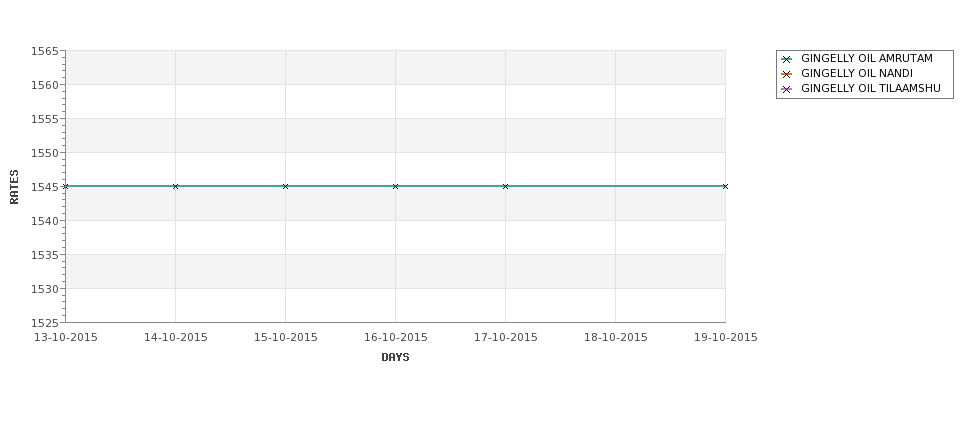This screenshot has height=429, width=975.
Task: Click the RATES axis title
Action: click(x=14, y=187)
